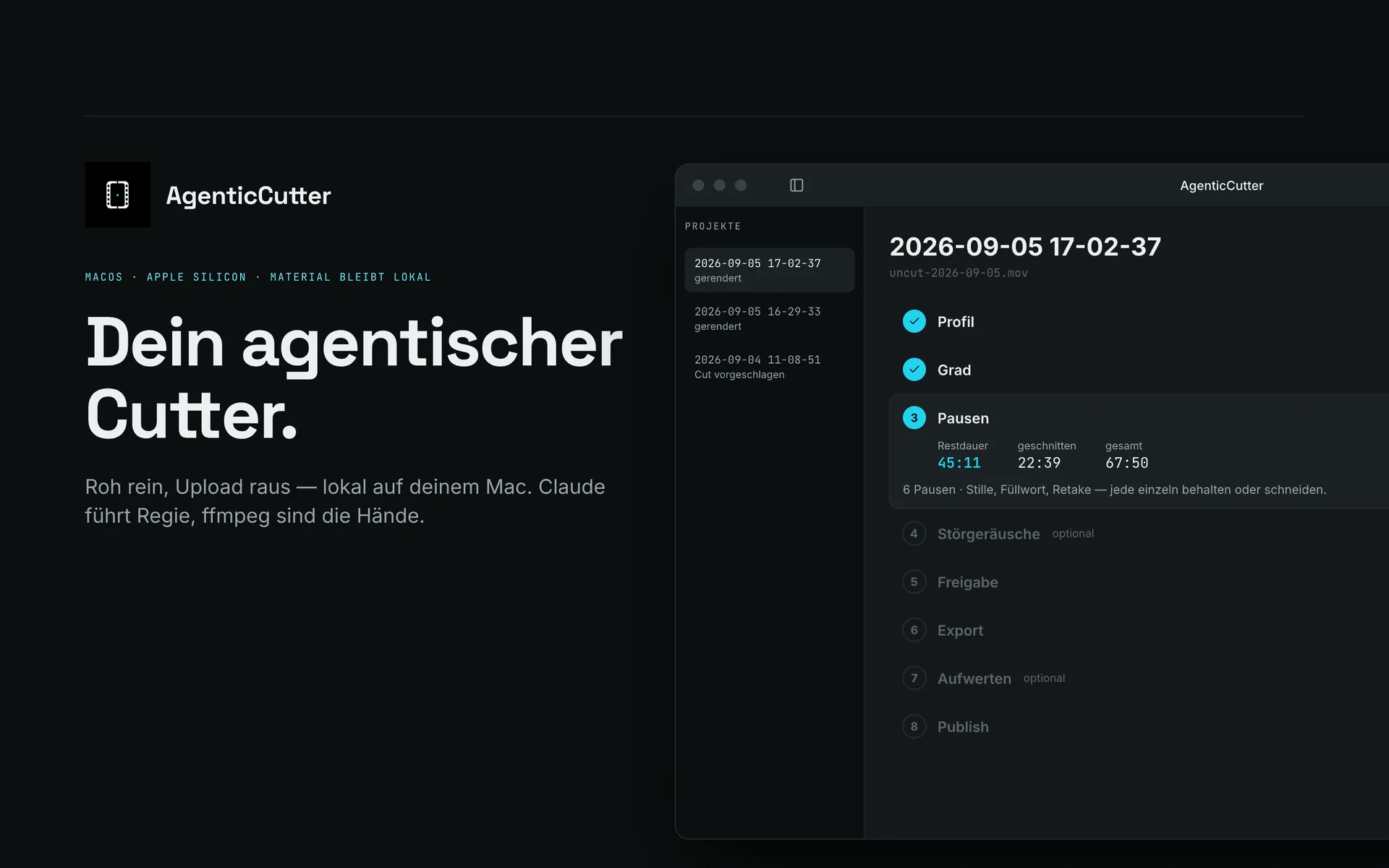Click step 8 number circle

pyautogui.click(x=914, y=726)
